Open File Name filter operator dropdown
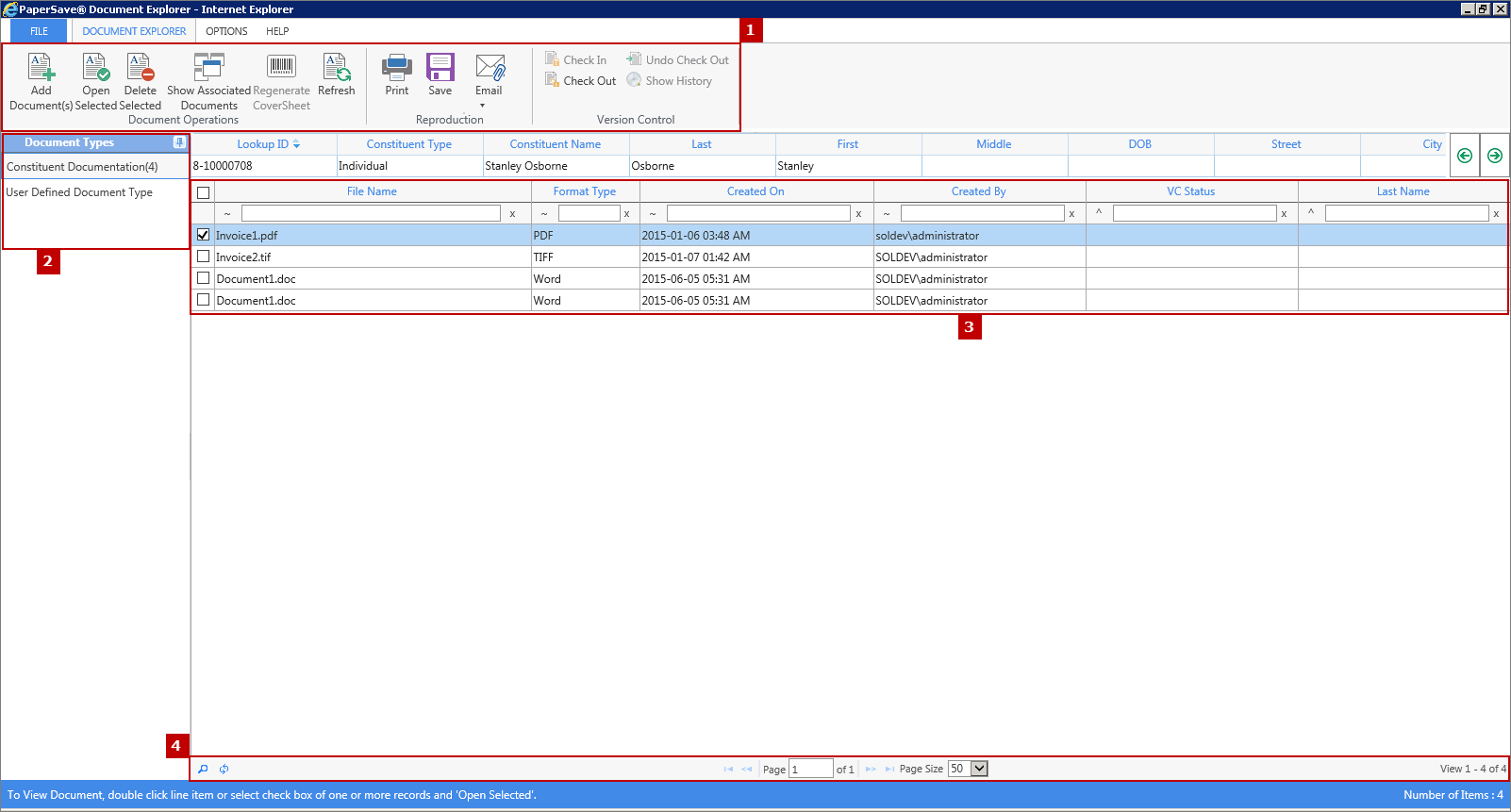The height and width of the screenshot is (812, 1511). [227, 213]
